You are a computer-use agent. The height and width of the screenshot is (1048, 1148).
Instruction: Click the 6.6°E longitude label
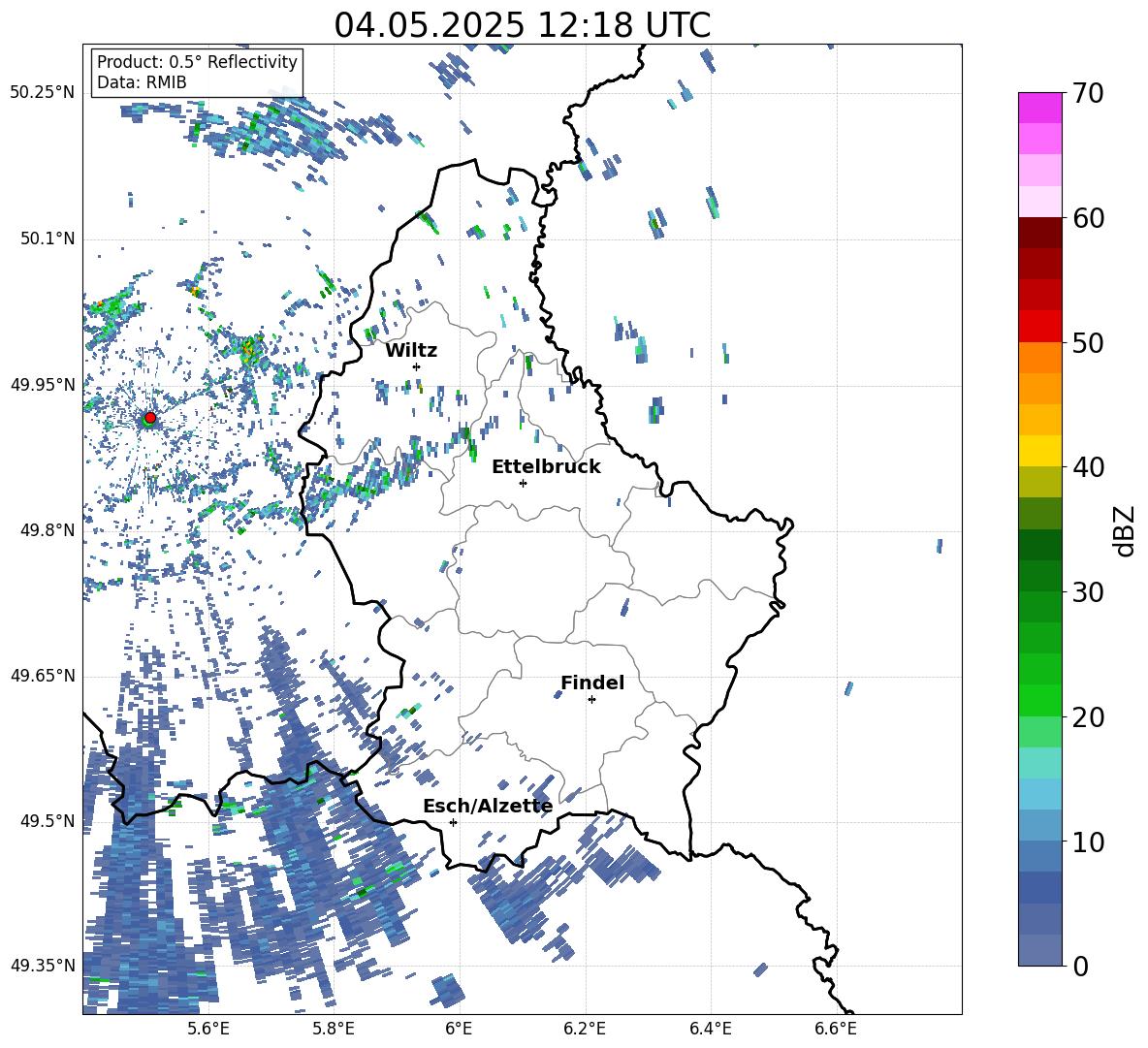coord(836,1029)
